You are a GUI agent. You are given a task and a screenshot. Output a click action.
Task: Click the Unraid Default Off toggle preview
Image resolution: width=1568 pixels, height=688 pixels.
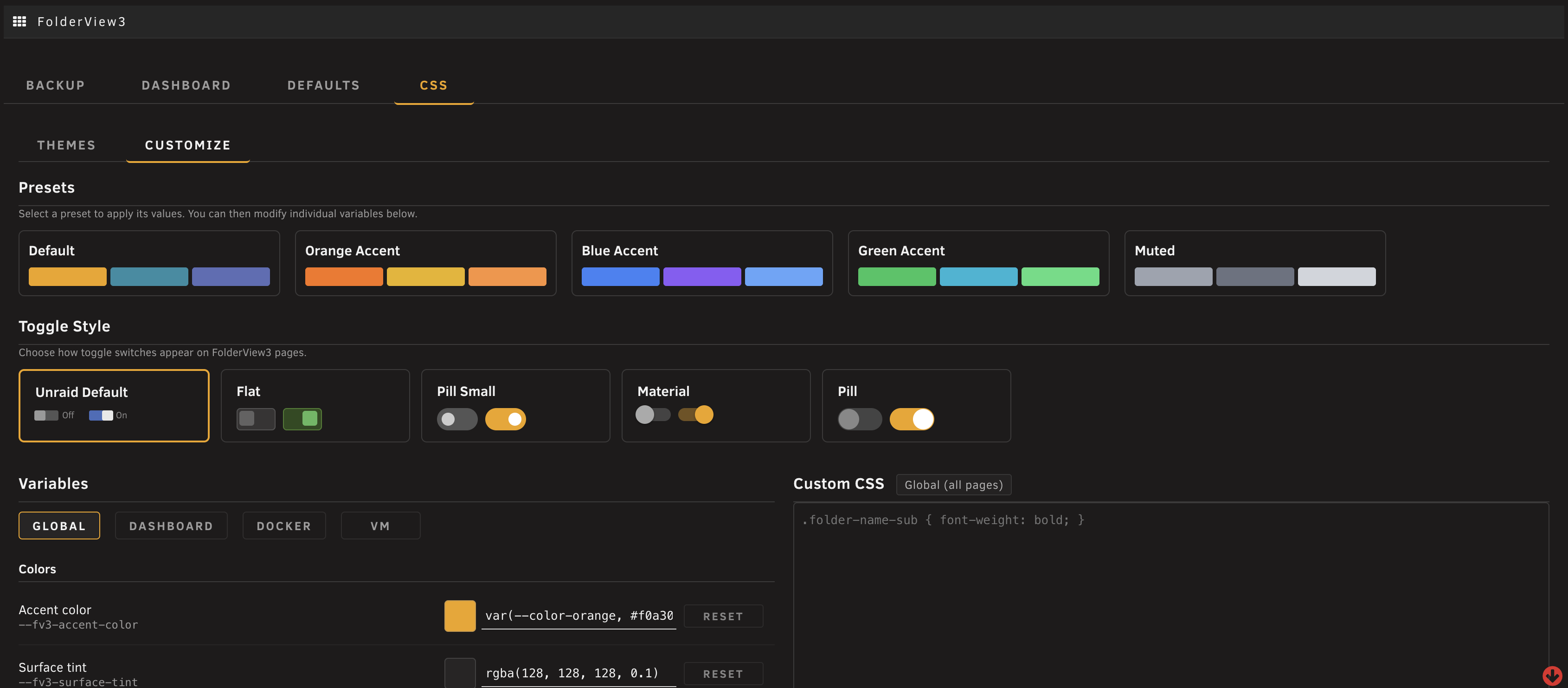coord(46,415)
